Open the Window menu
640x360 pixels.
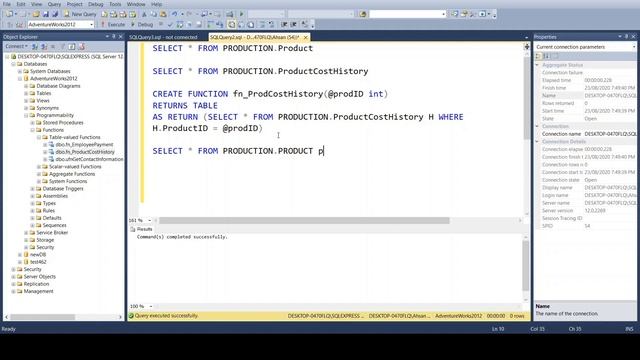point(136,4)
